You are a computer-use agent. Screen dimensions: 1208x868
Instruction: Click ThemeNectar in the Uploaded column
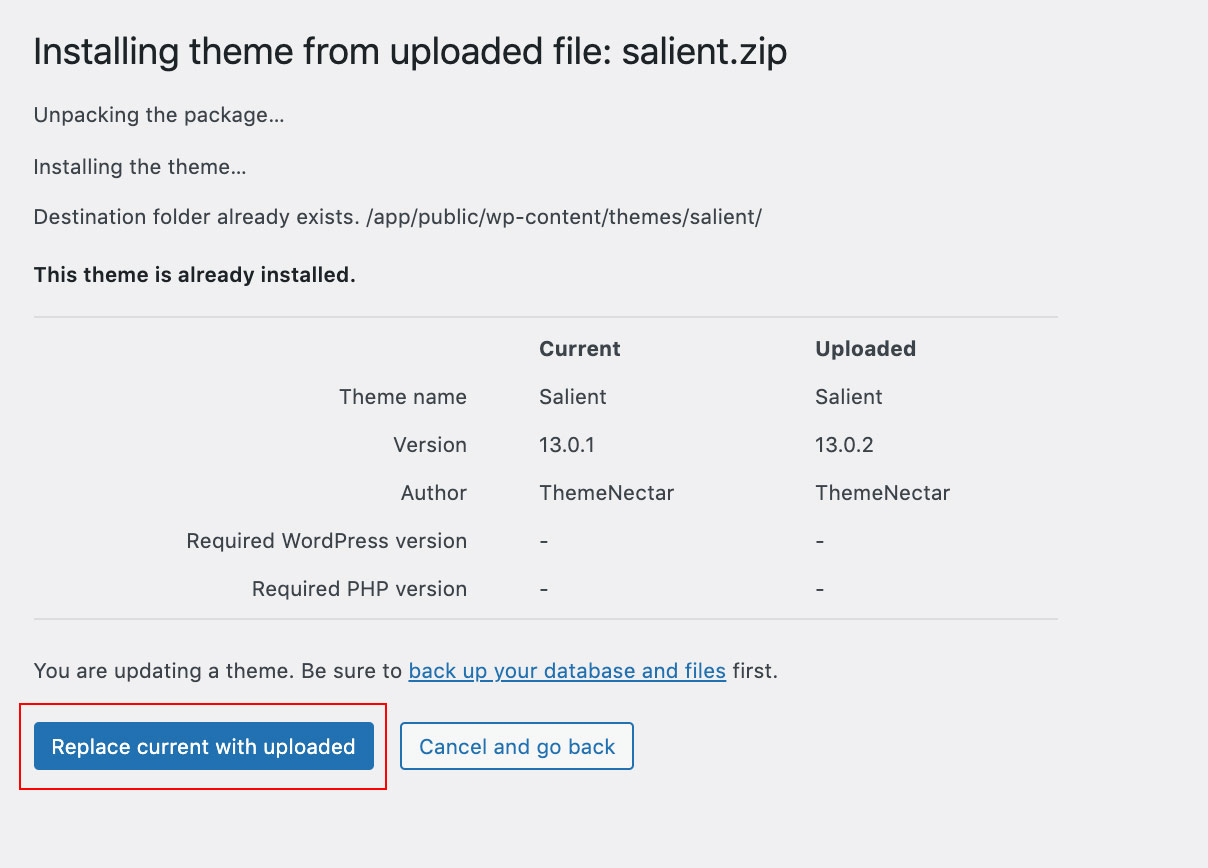tap(883, 493)
